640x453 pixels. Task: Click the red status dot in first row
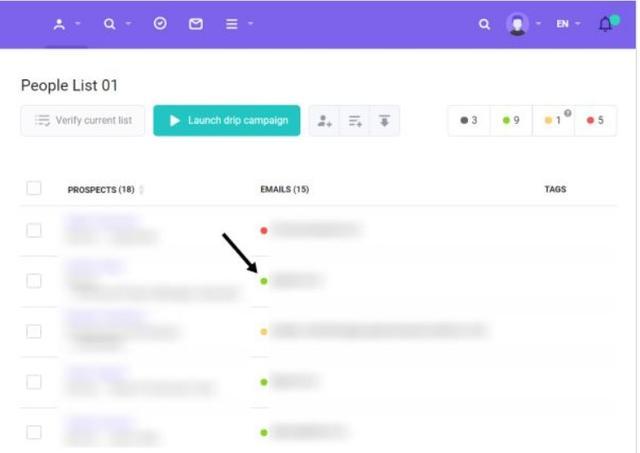(264, 231)
